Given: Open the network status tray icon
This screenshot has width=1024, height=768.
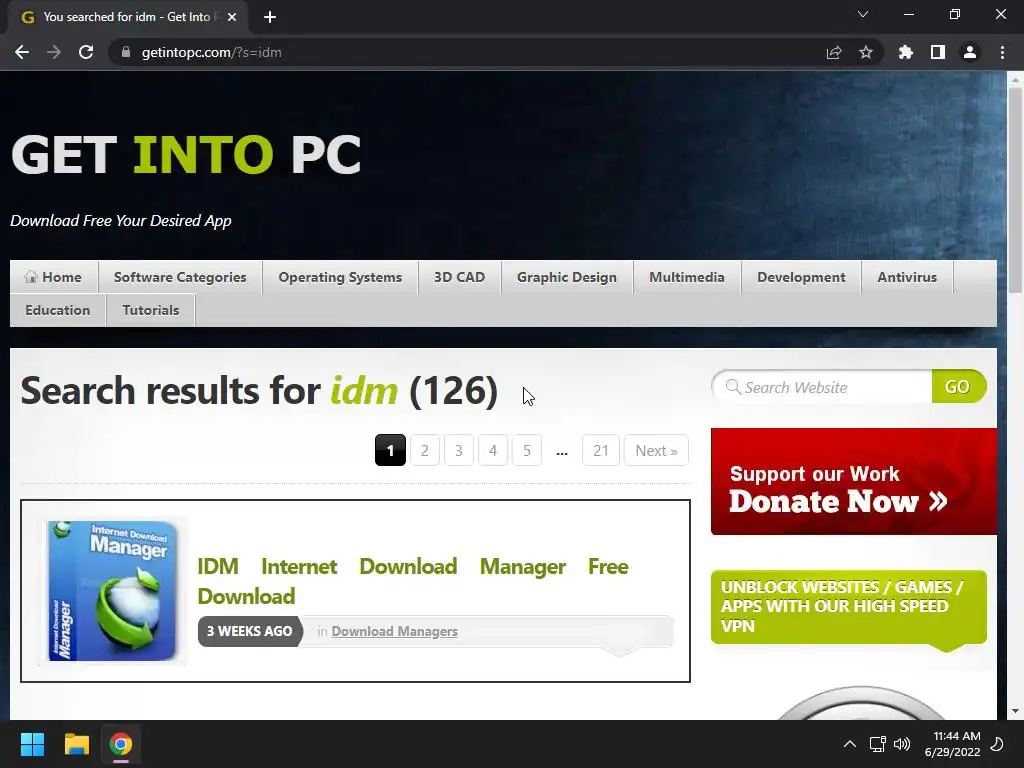Looking at the screenshot, I should pyautogui.click(x=877, y=744).
